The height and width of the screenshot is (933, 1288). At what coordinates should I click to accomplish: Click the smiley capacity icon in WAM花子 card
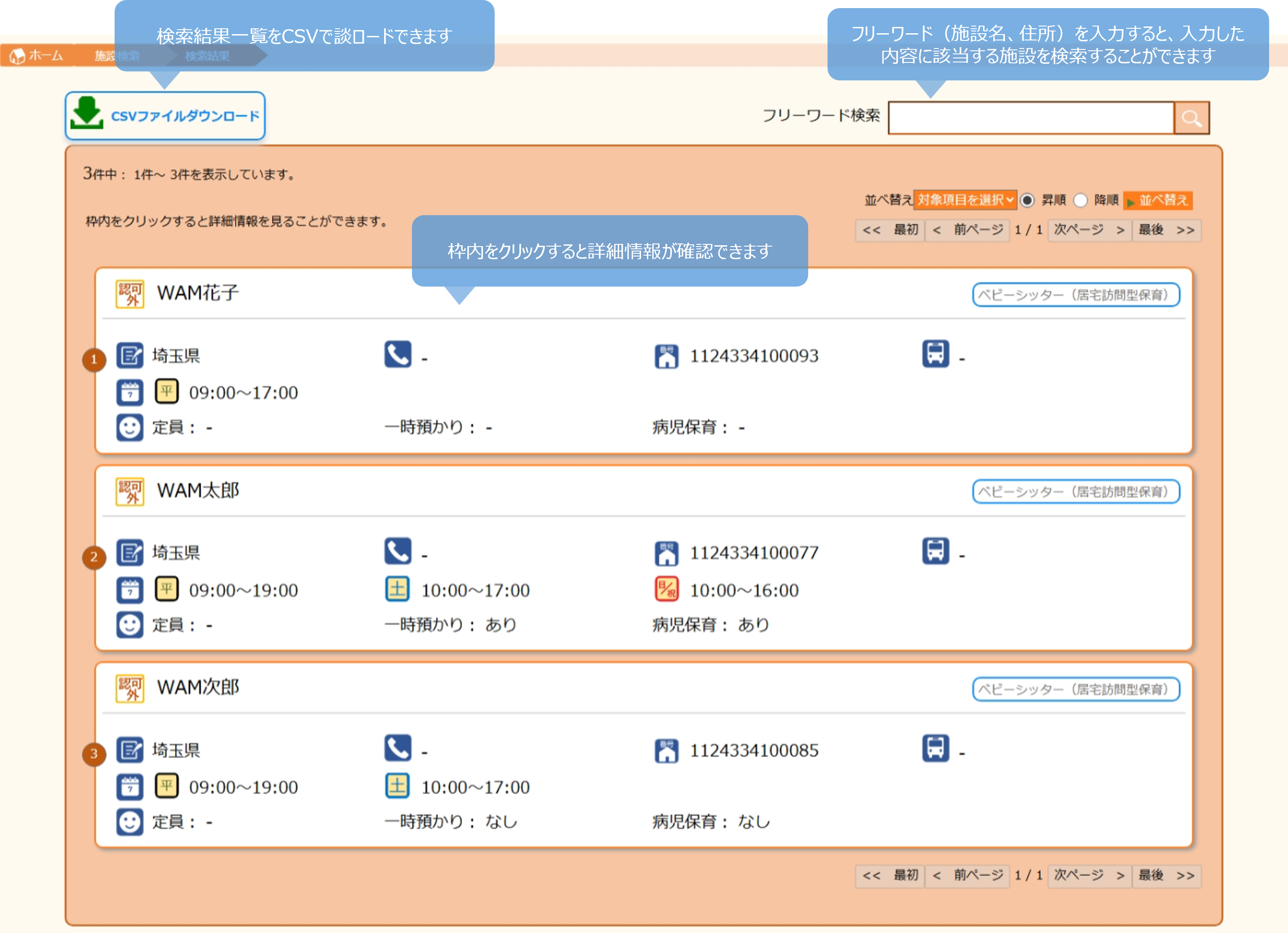click(x=129, y=428)
